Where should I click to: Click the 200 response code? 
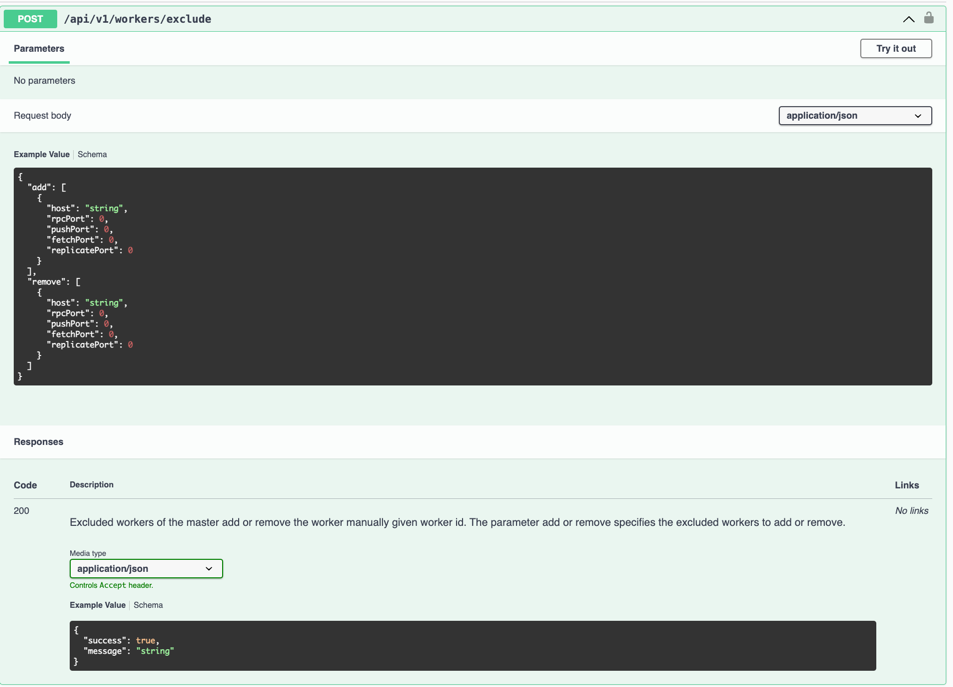pyautogui.click(x=22, y=511)
